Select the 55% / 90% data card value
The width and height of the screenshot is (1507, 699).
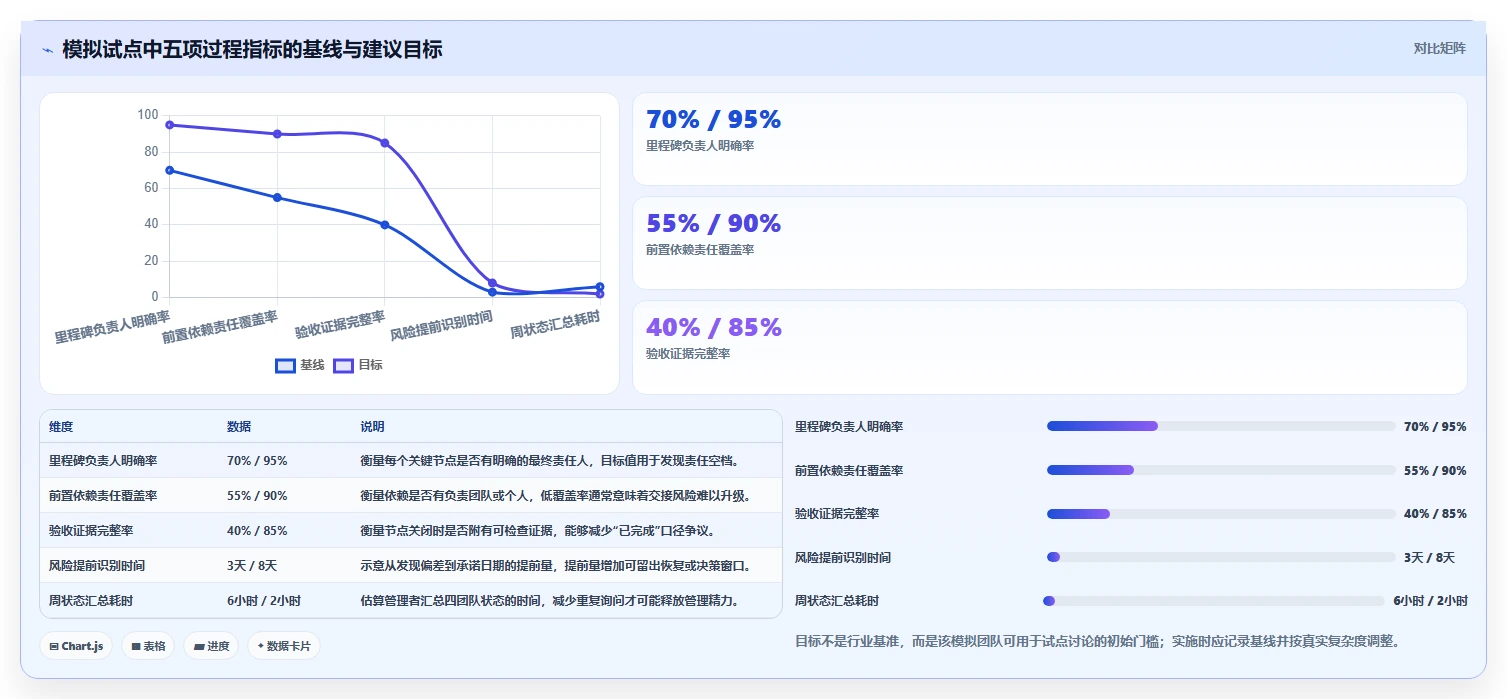714,224
